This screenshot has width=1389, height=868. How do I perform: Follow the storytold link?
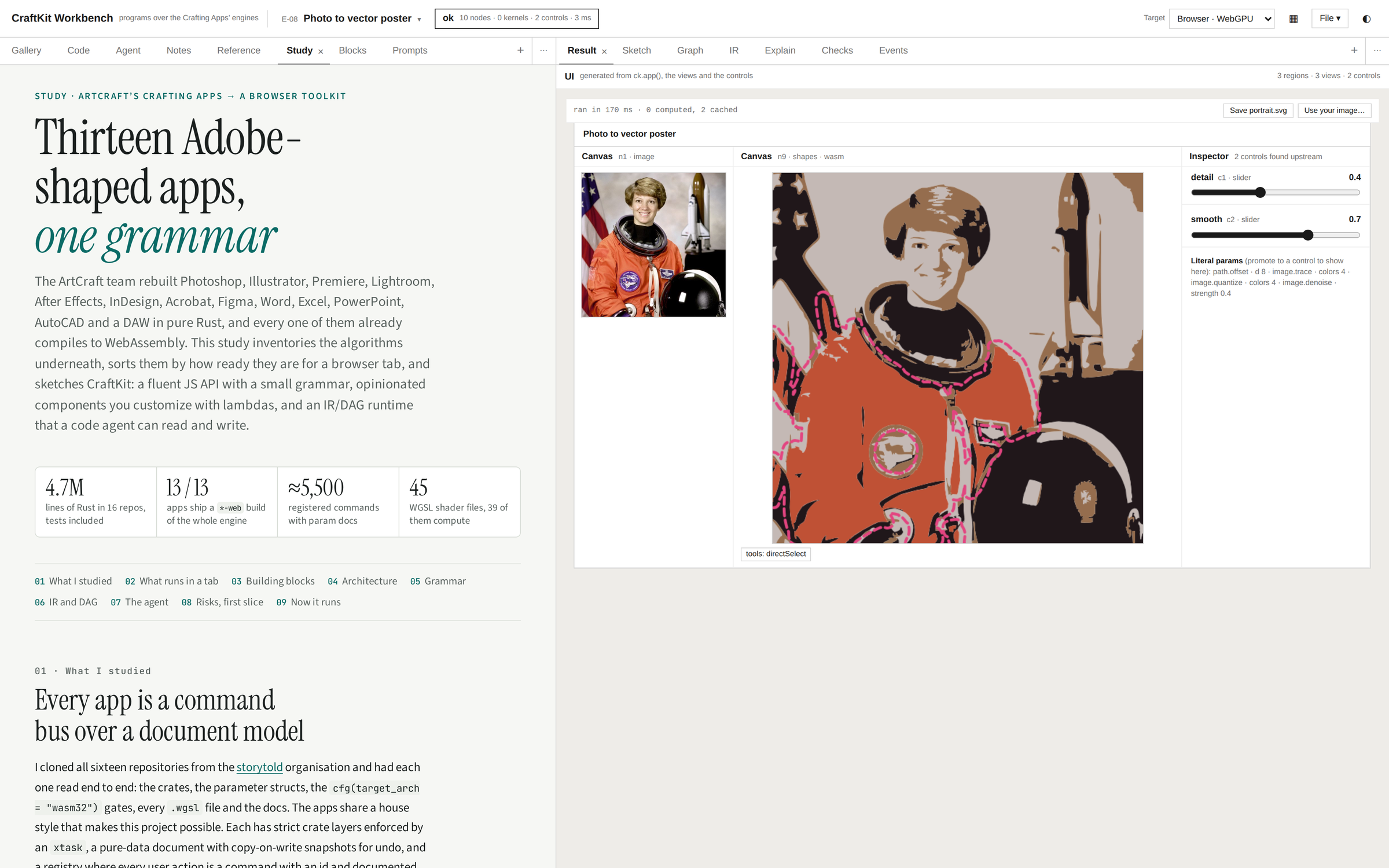(x=259, y=767)
